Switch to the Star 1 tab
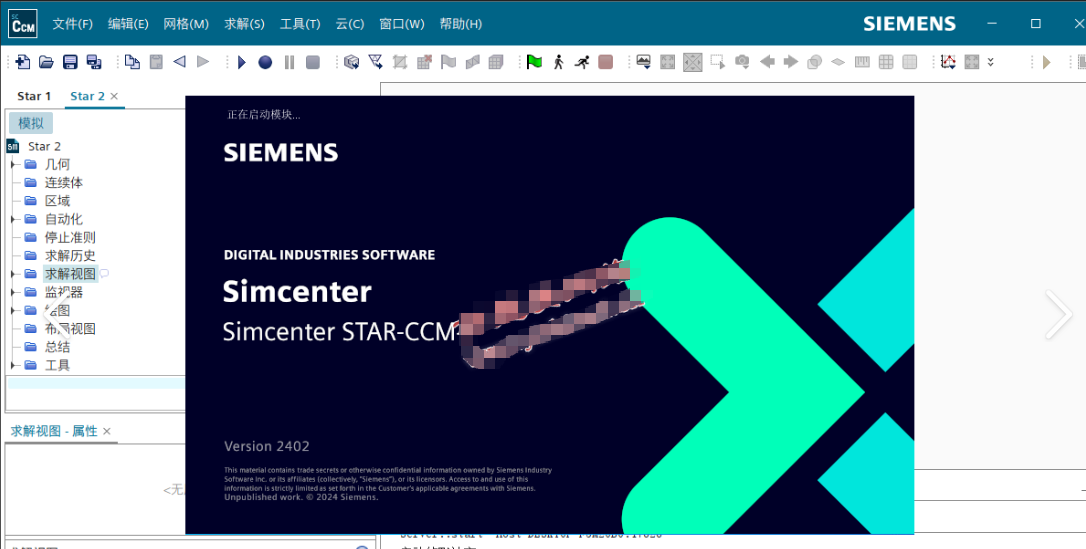Viewport: 1086px width, 549px height. tap(34, 96)
